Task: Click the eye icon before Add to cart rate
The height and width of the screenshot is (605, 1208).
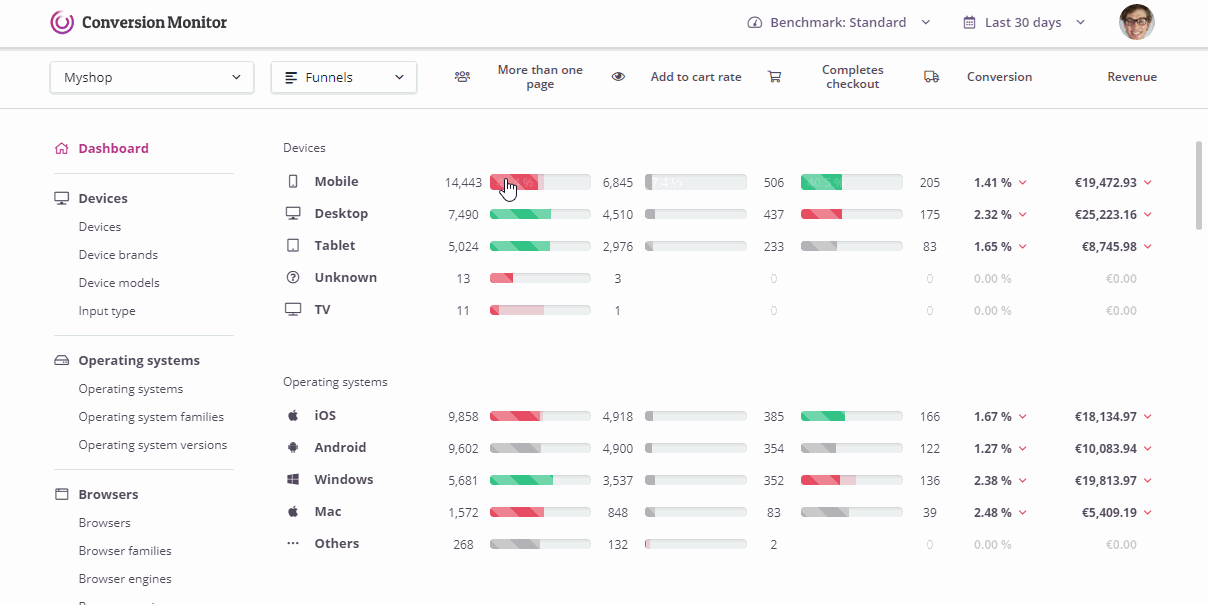Action: coord(618,75)
